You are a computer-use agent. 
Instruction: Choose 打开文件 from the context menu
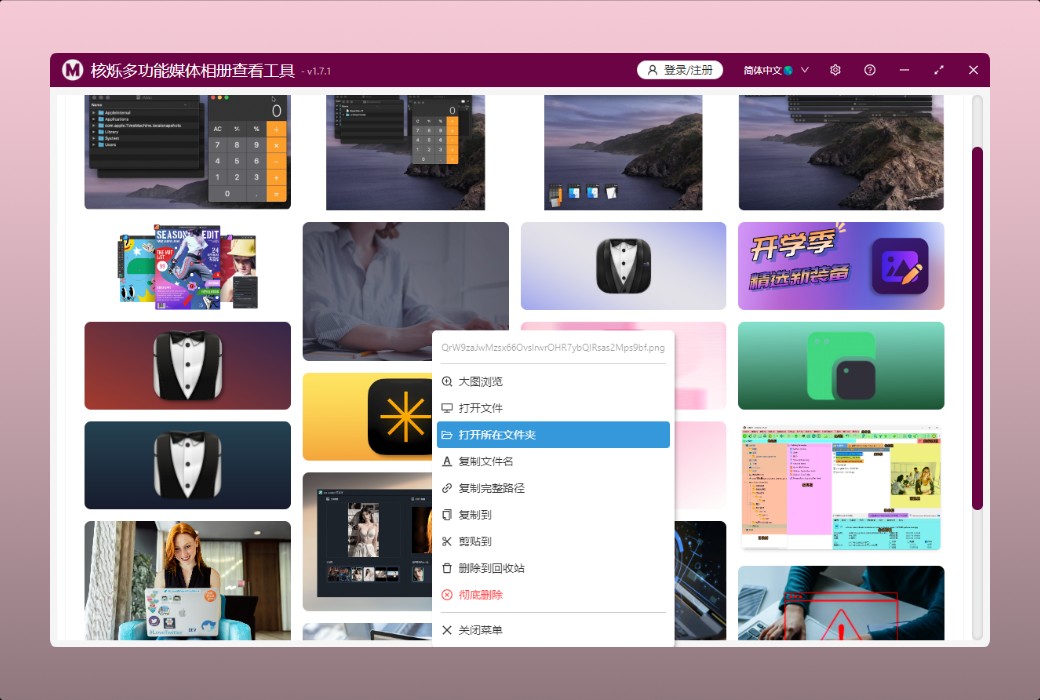480,408
